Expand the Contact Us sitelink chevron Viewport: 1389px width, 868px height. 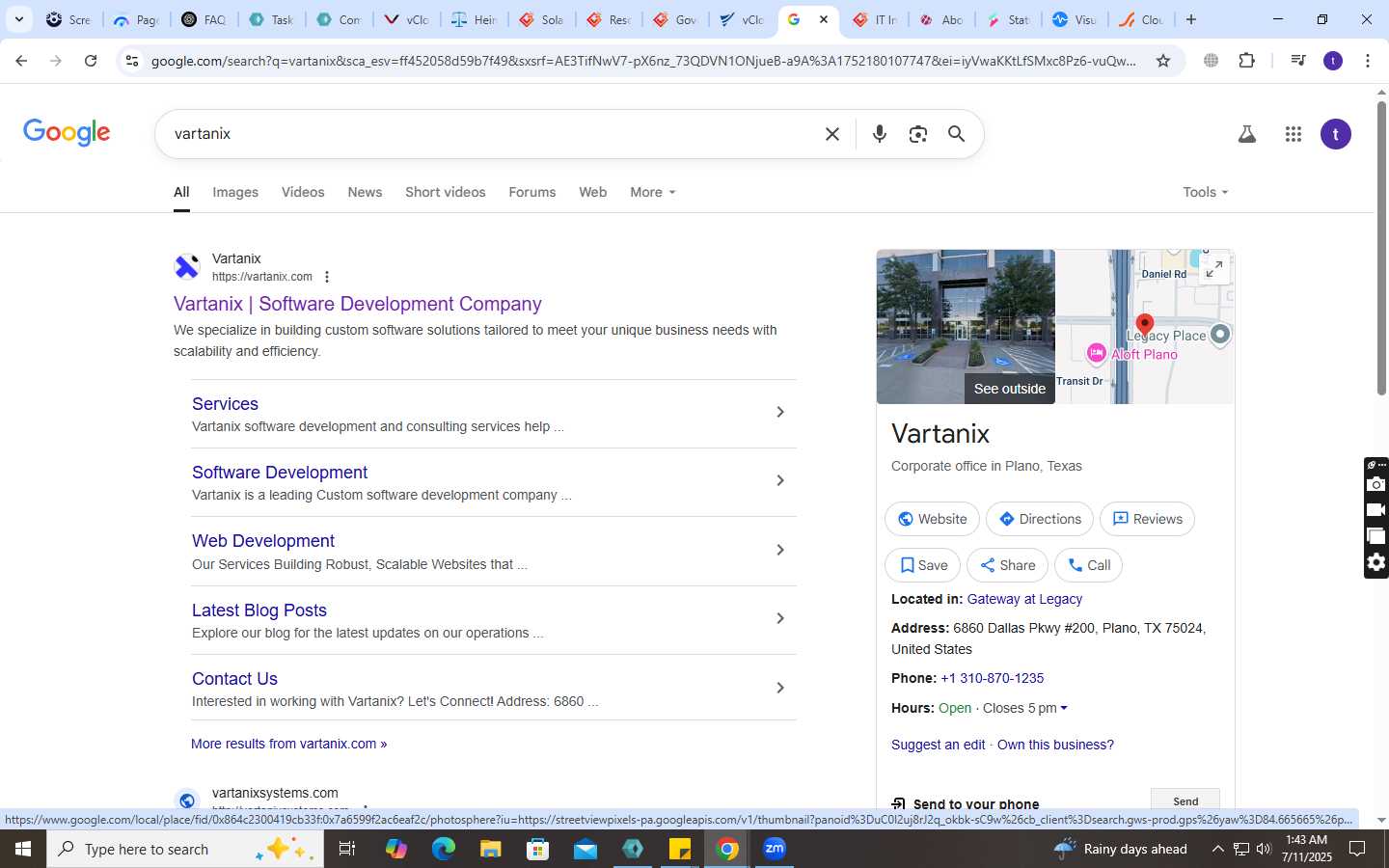coord(780,688)
